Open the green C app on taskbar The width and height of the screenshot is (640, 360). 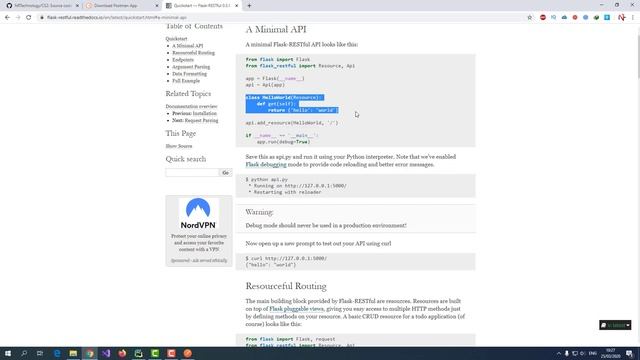coord(155,353)
